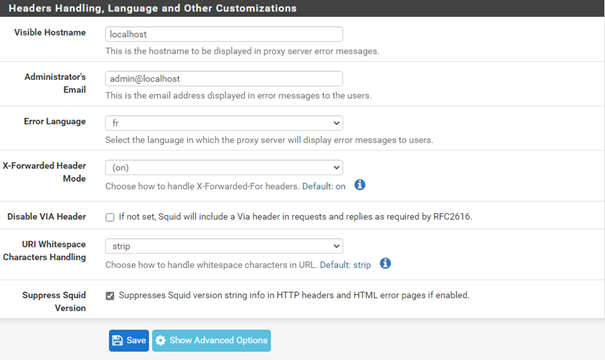Screen dimensions: 605x360
Task: Click the Show Advanced Options button label
Action: click(x=218, y=340)
